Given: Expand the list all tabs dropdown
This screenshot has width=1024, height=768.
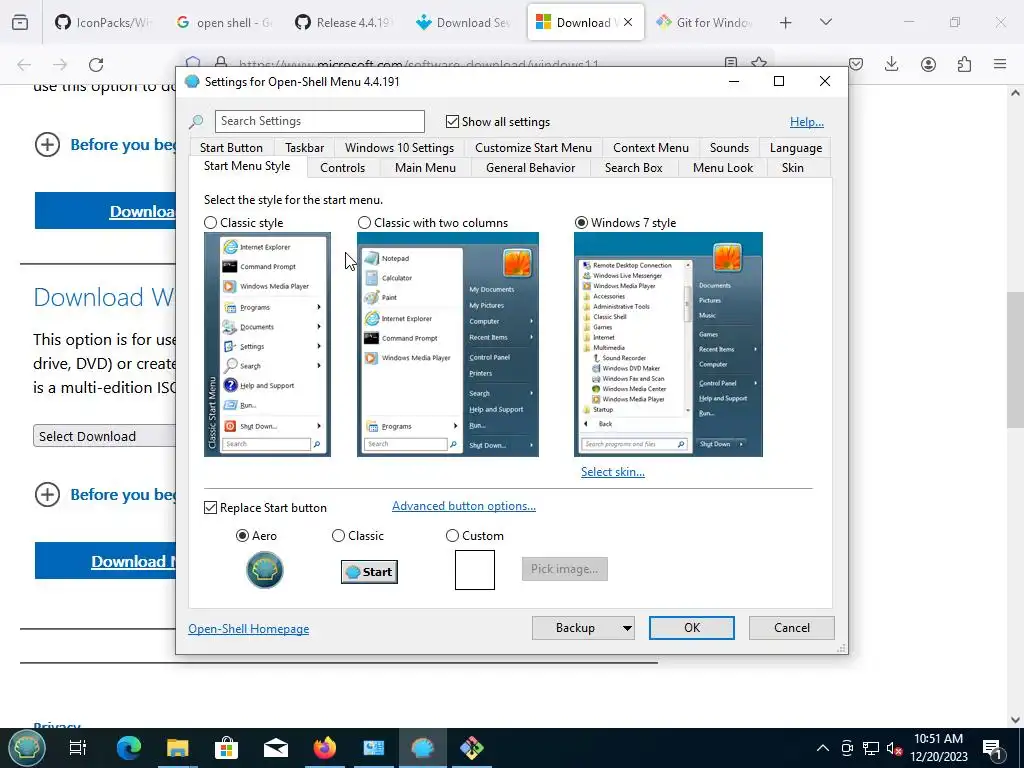Looking at the screenshot, I should 825,22.
